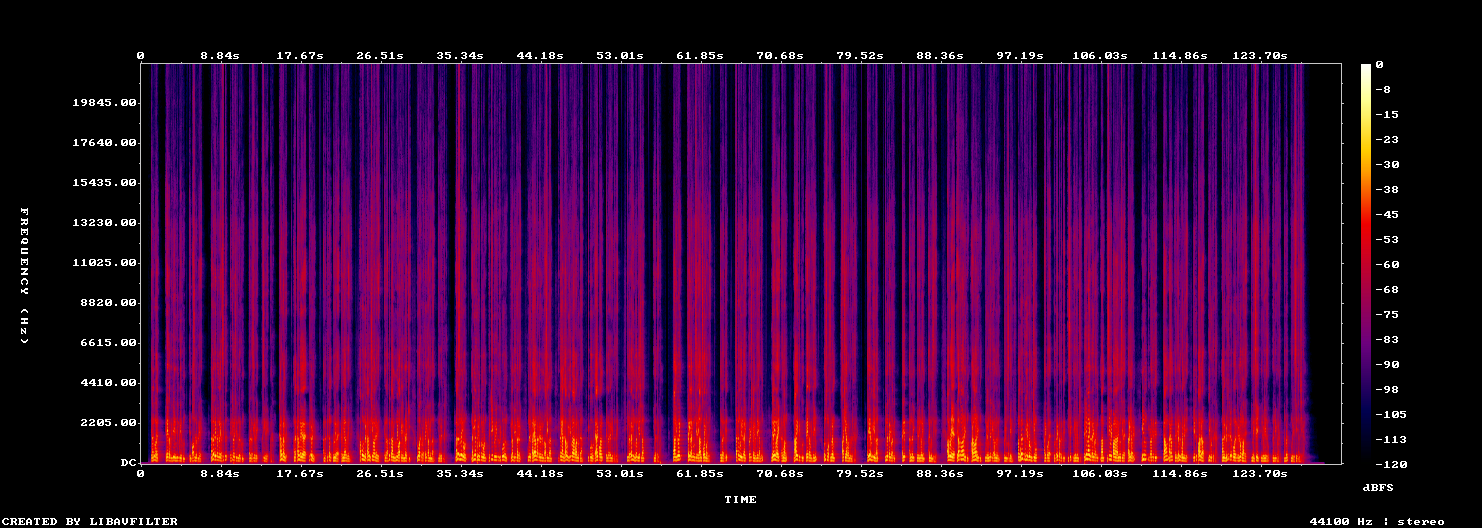Image resolution: width=1482 pixels, height=528 pixels.
Task: Click the dBFS unit label
Action: (1378, 487)
